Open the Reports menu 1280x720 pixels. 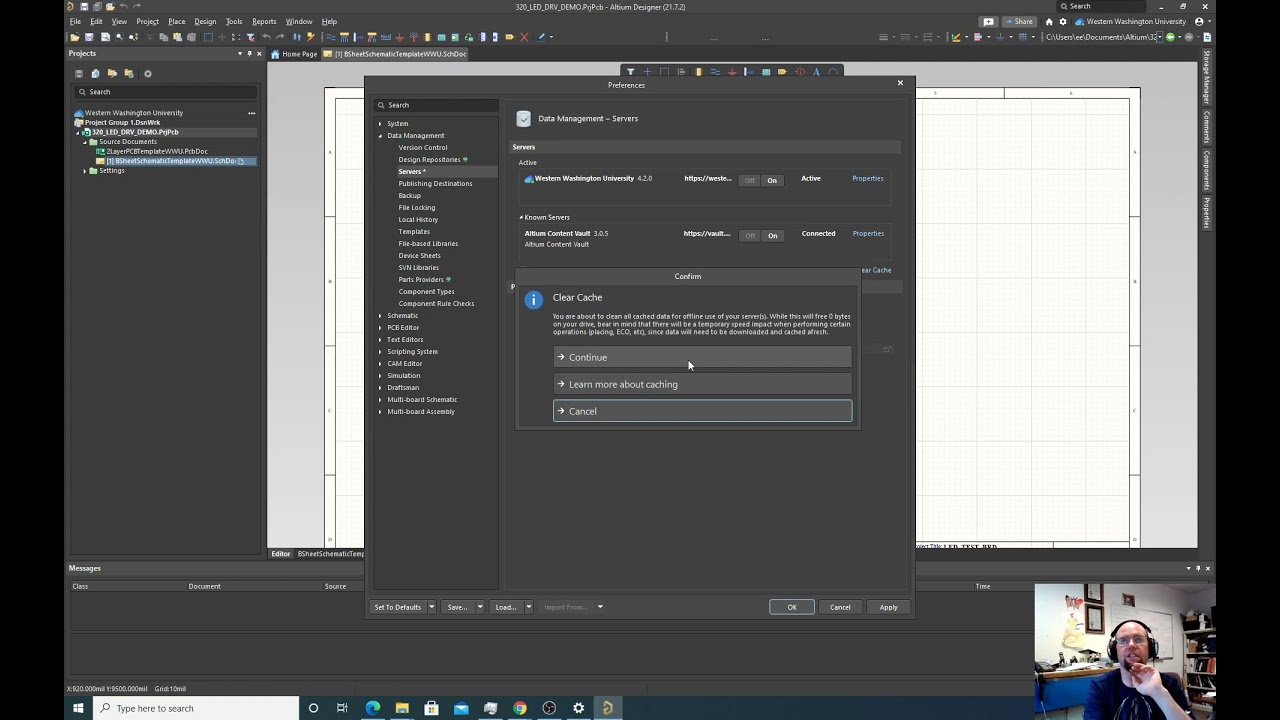pos(264,21)
